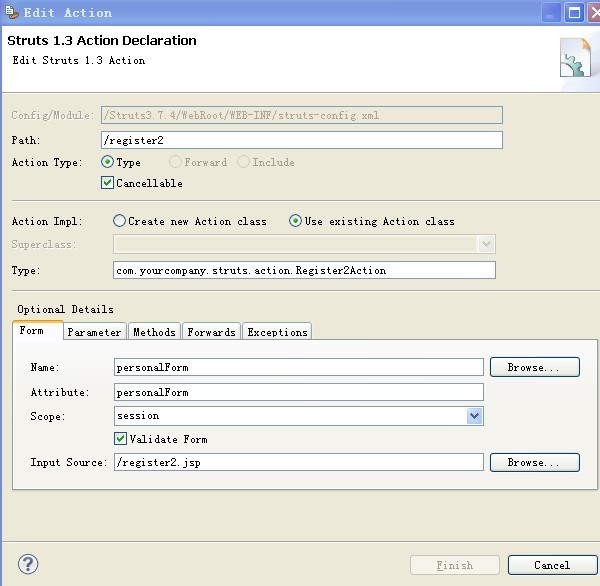Click the form Name field with personalForm
The image size is (600, 586).
[x=299, y=367]
